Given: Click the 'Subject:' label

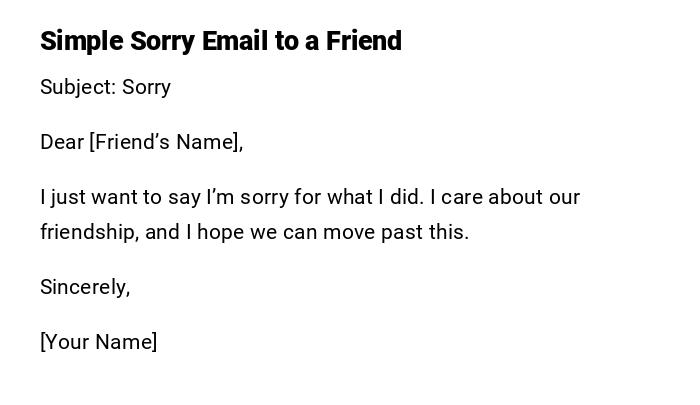Looking at the screenshot, I should [x=78, y=87].
